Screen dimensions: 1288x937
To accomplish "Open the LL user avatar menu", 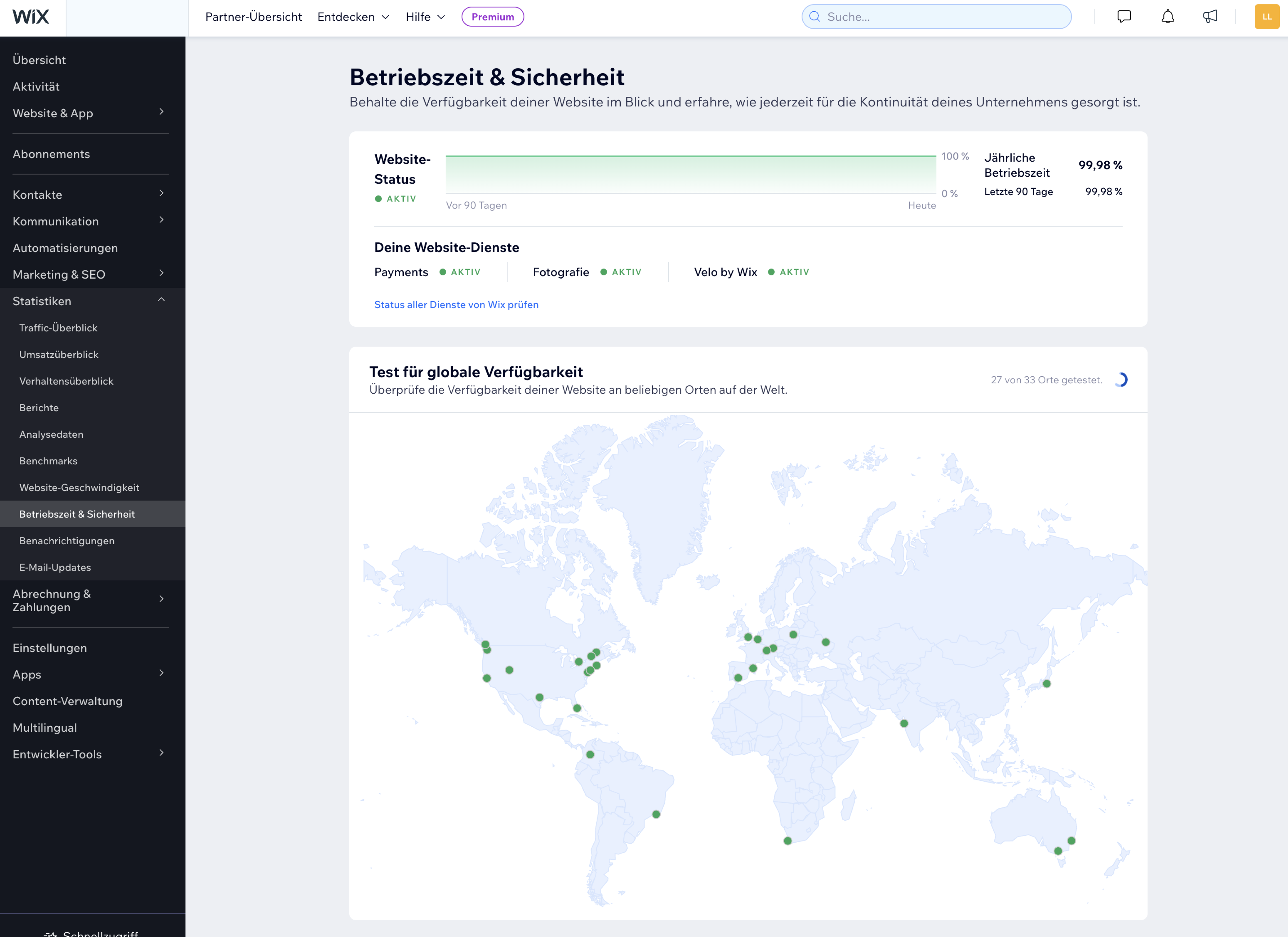I will pos(1266,17).
